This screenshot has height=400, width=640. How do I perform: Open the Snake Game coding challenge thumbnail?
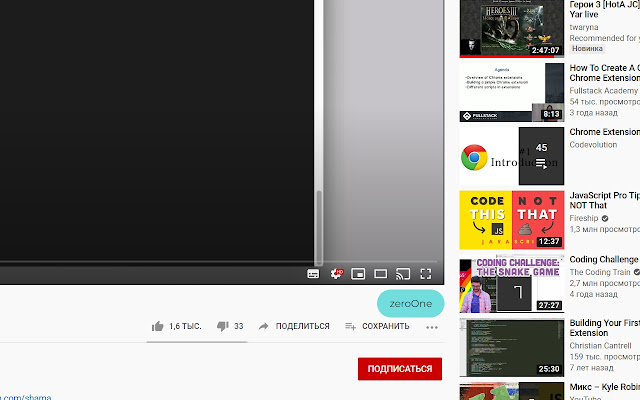click(512, 284)
